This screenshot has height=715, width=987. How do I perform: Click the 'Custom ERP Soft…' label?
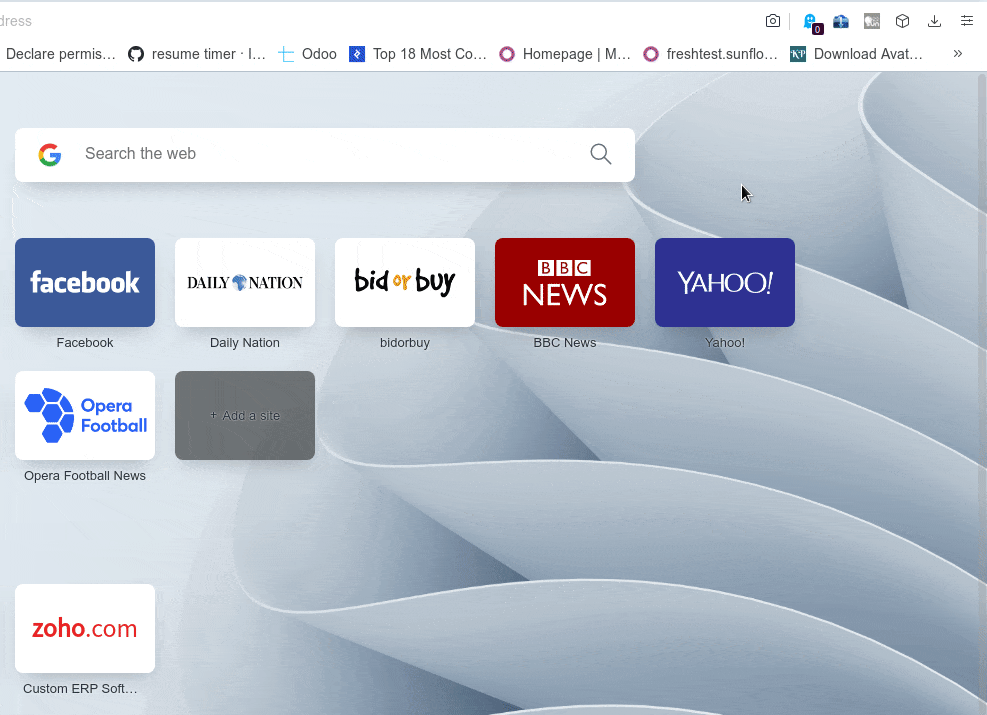80,689
